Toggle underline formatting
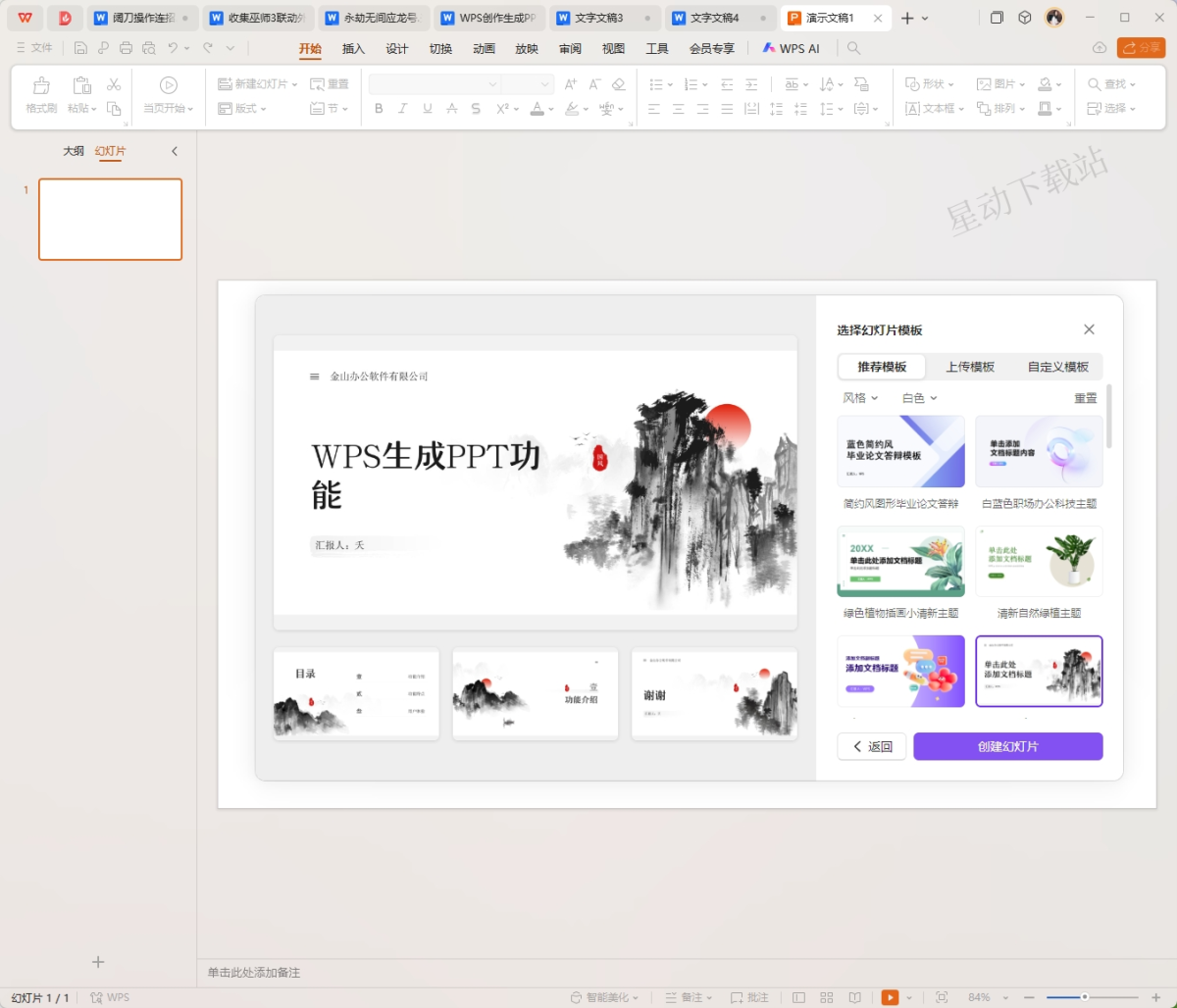 pos(428,109)
